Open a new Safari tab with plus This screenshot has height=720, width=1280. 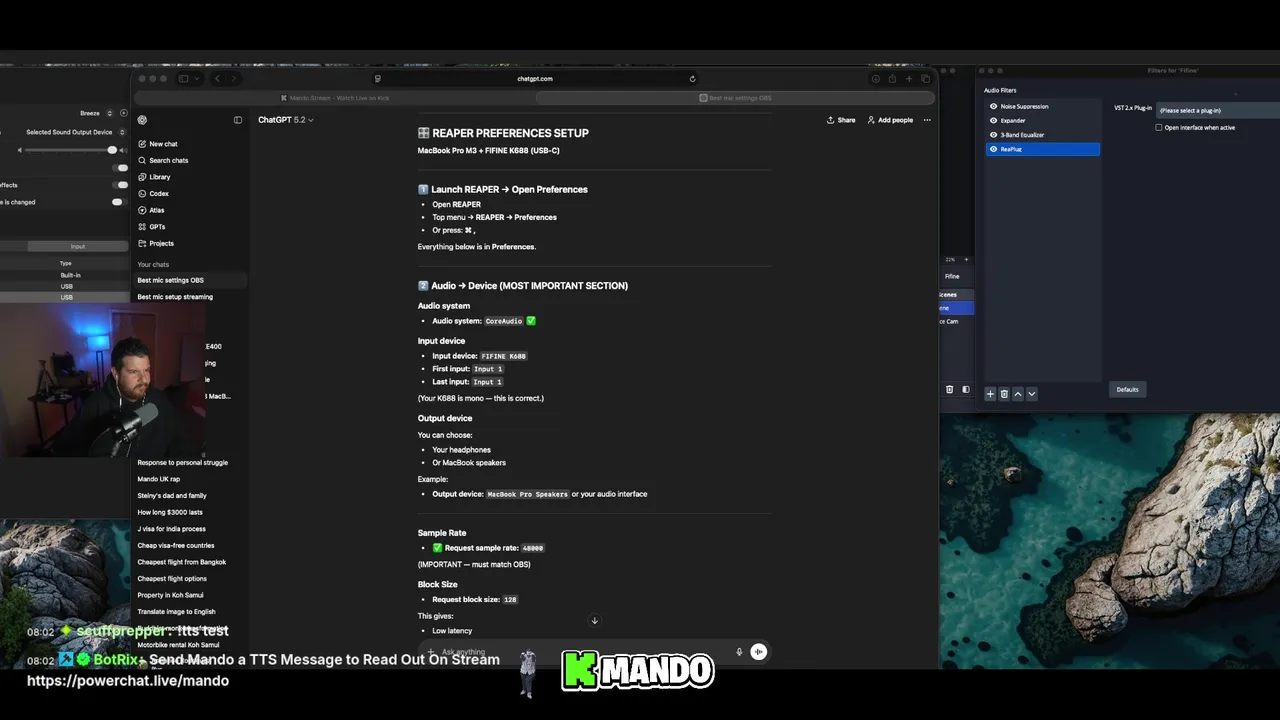tap(909, 79)
